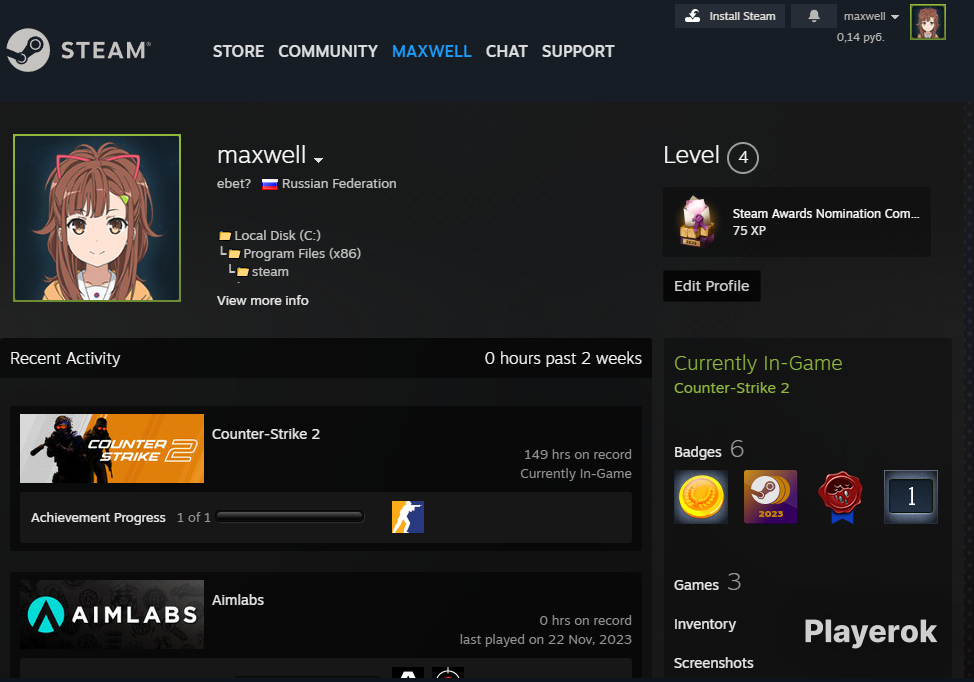Click the Edit Profile button

pyautogui.click(x=712, y=286)
